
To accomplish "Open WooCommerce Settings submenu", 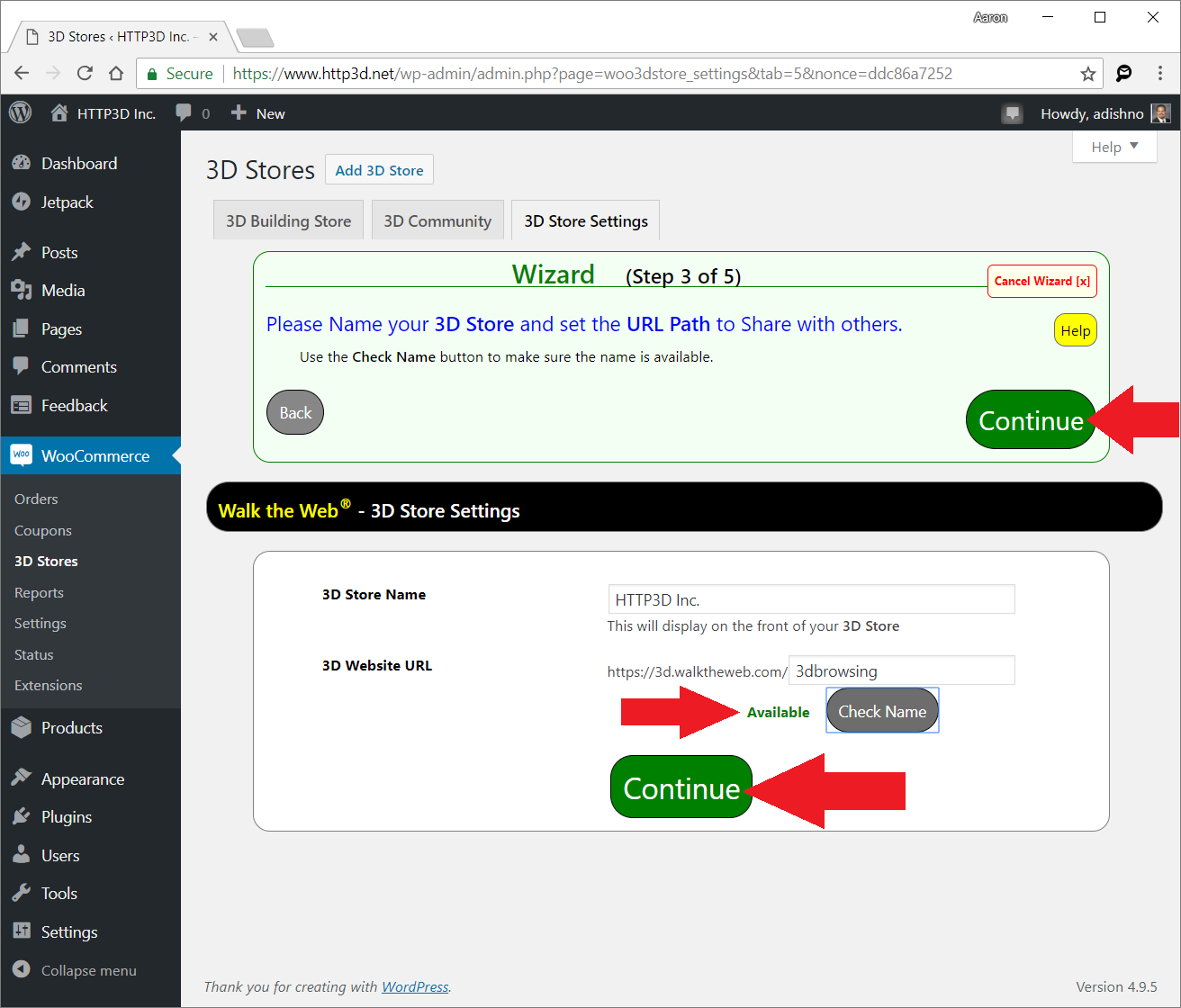I will (41, 623).
